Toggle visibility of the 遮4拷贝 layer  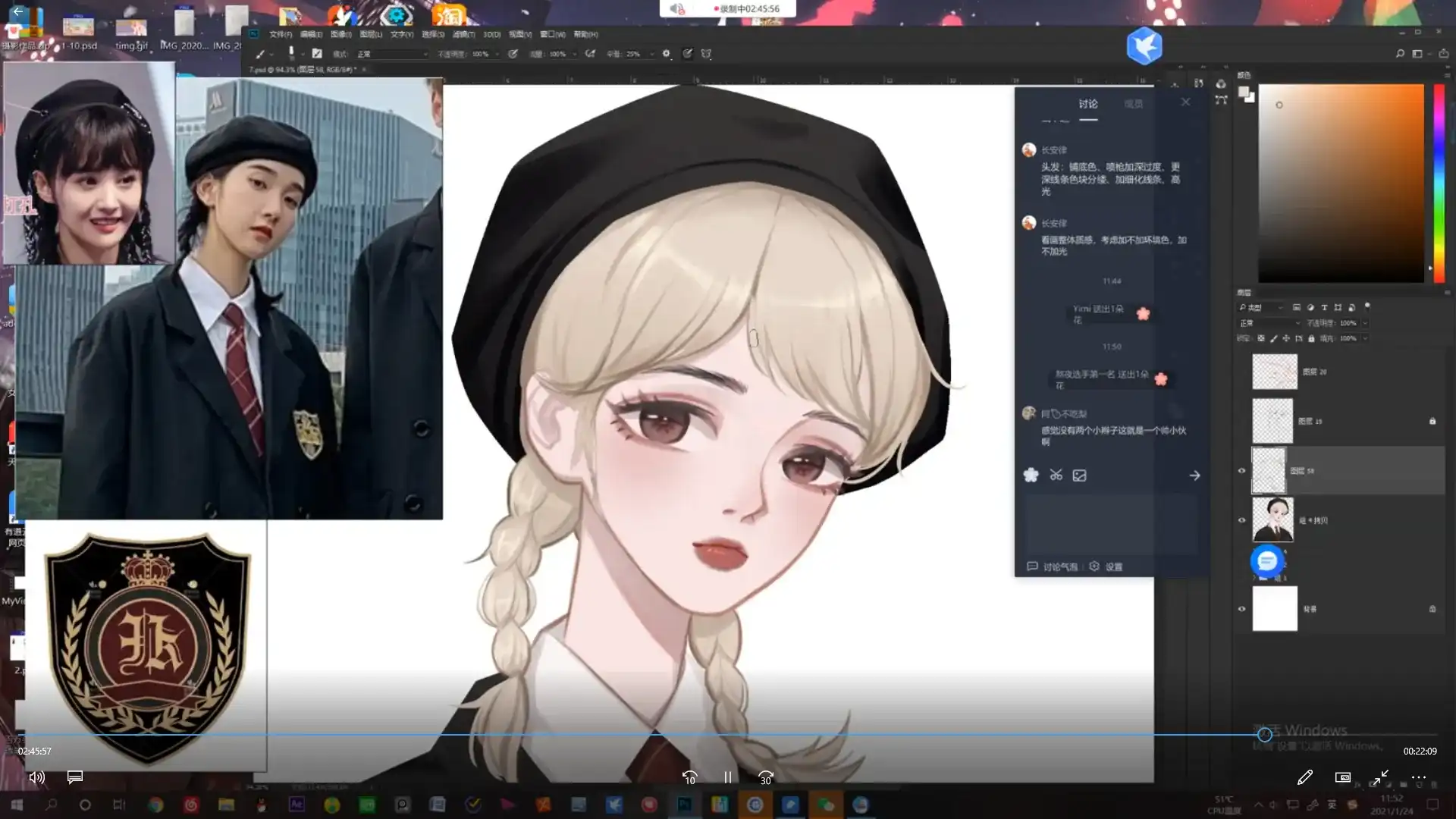click(x=1241, y=520)
